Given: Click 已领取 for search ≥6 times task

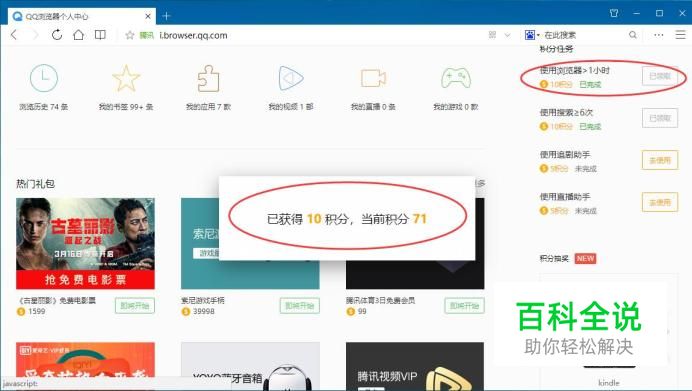Looking at the screenshot, I should click(660, 118).
